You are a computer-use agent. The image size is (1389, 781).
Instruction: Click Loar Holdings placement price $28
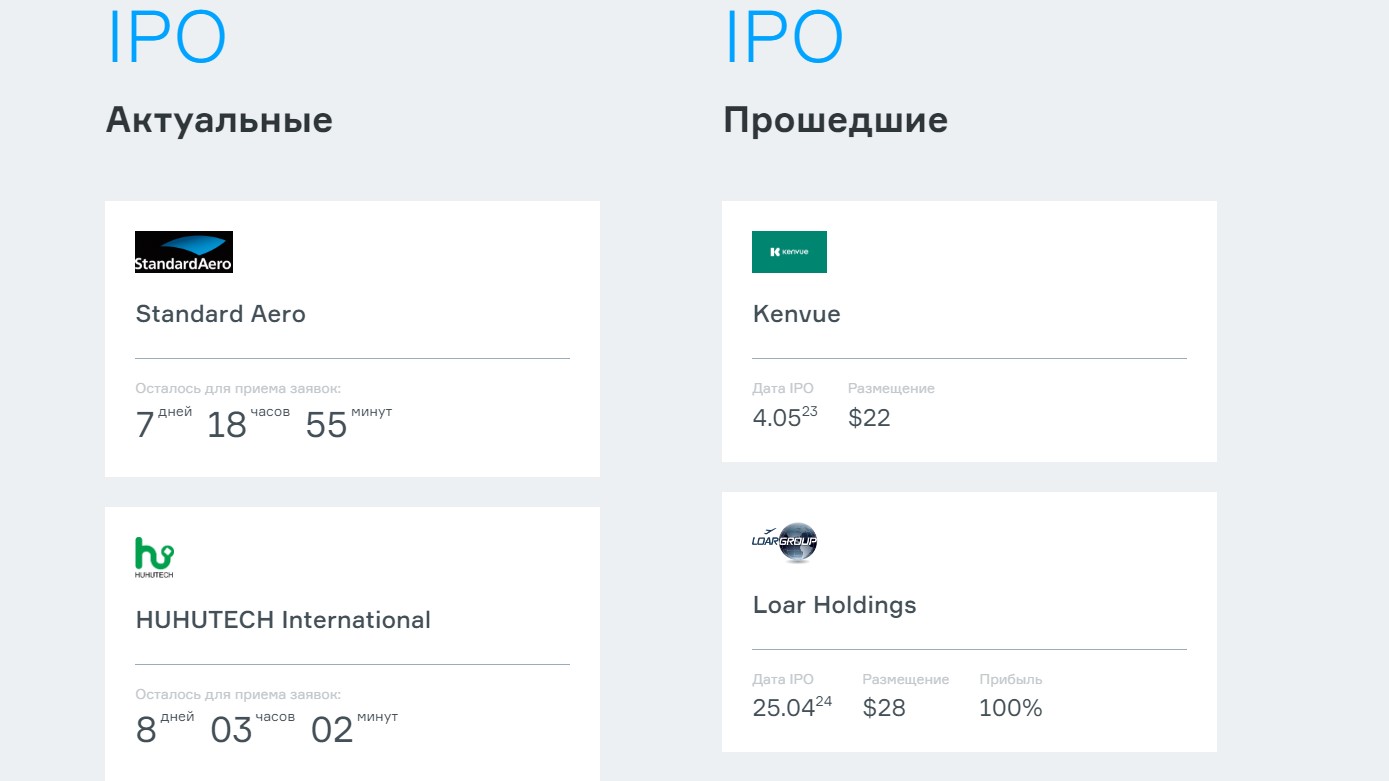point(884,708)
